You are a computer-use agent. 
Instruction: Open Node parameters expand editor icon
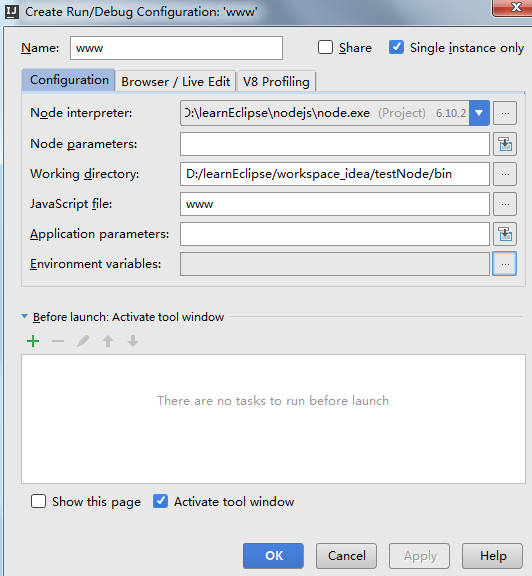click(505, 144)
